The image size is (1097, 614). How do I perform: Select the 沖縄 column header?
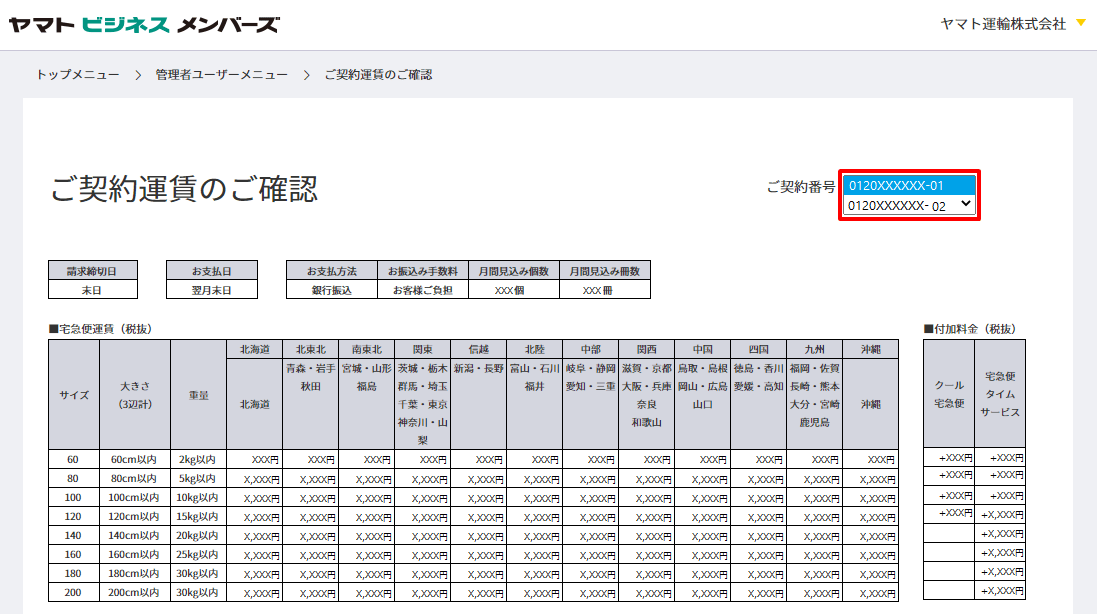click(869, 350)
